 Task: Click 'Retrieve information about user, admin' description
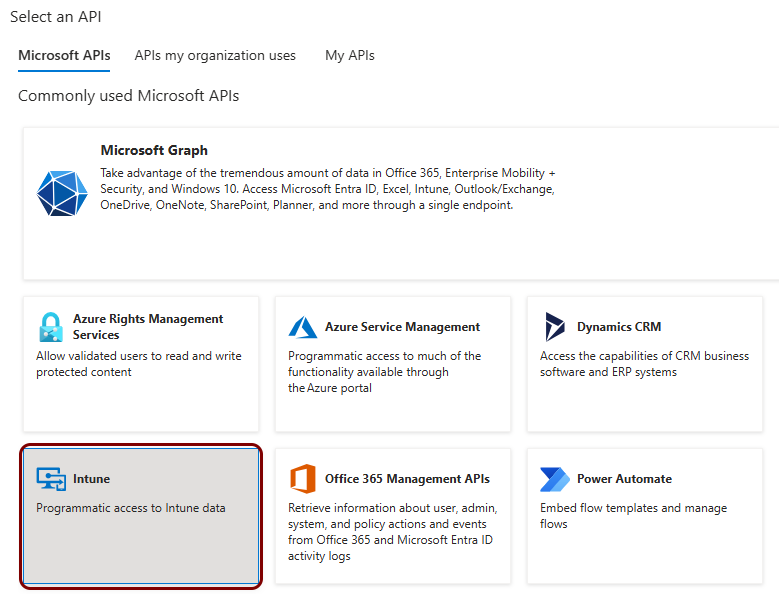[392, 532]
